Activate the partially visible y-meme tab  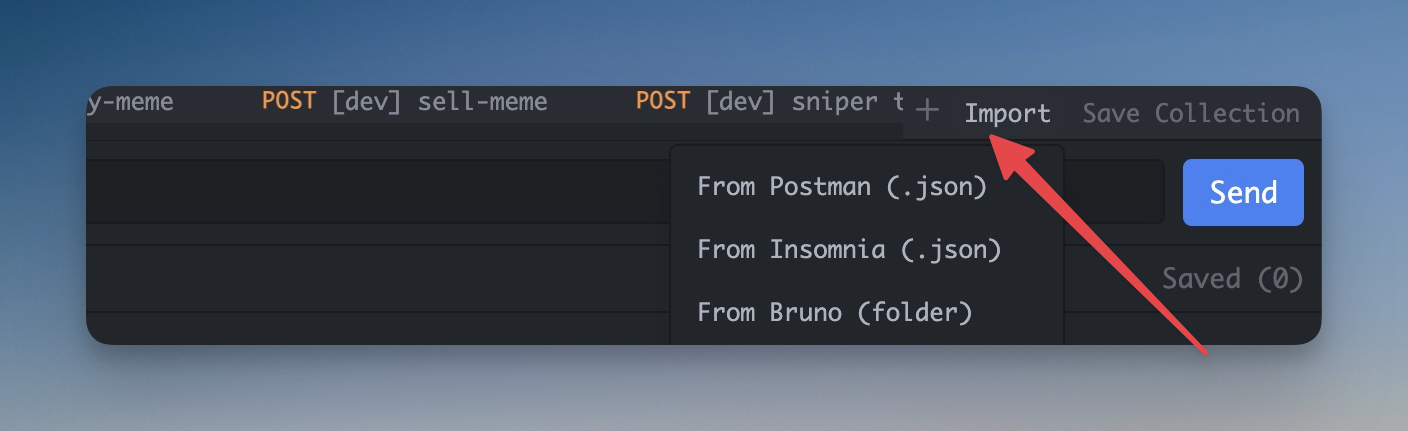coord(131,101)
